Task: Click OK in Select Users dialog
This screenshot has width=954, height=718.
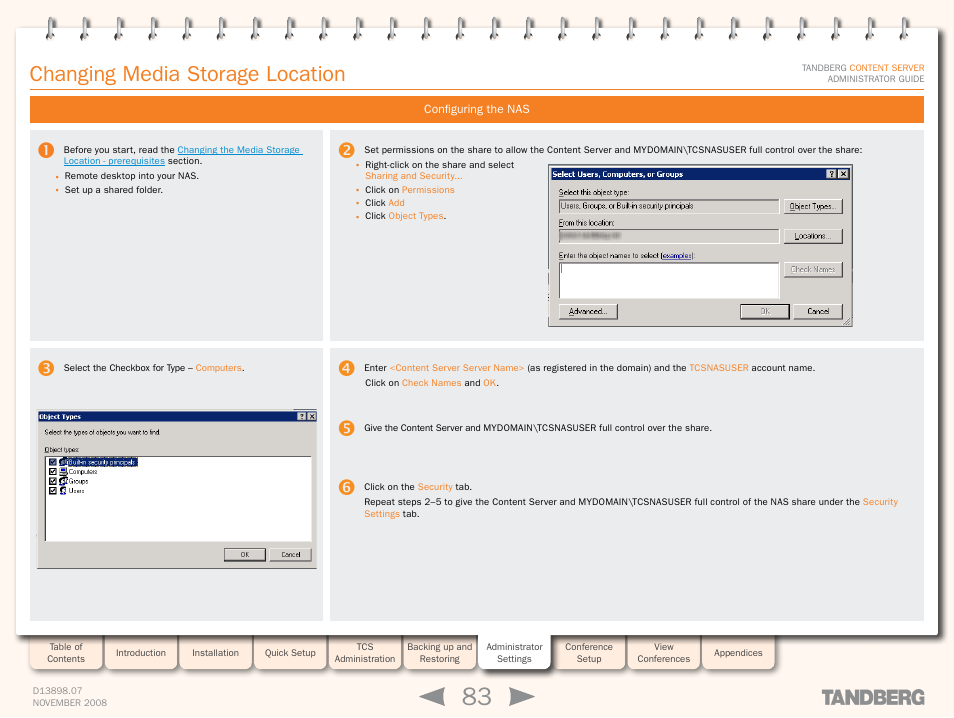Action: (765, 312)
